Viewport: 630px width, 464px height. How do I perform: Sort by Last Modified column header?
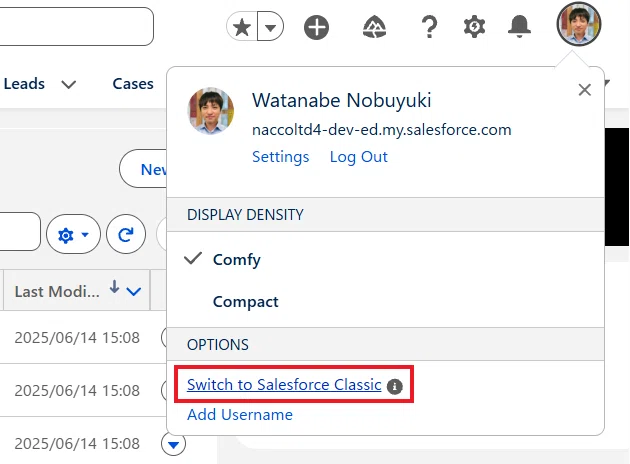(57, 291)
